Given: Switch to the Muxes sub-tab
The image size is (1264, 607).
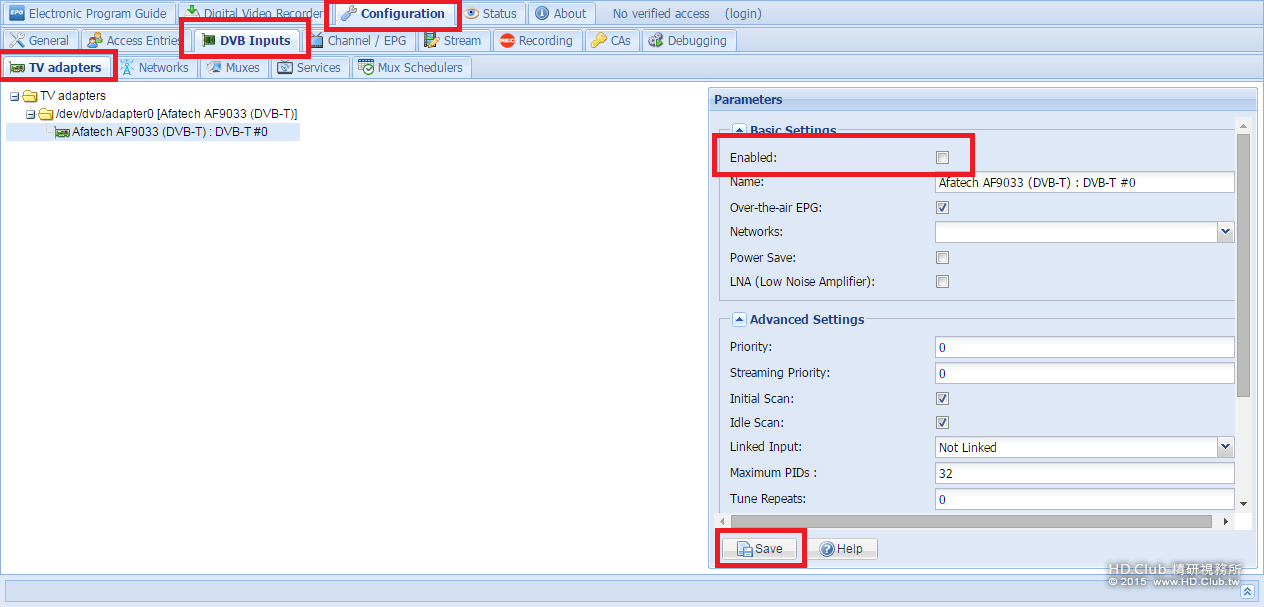Looking at the screenshot, I should coord(234,68).
